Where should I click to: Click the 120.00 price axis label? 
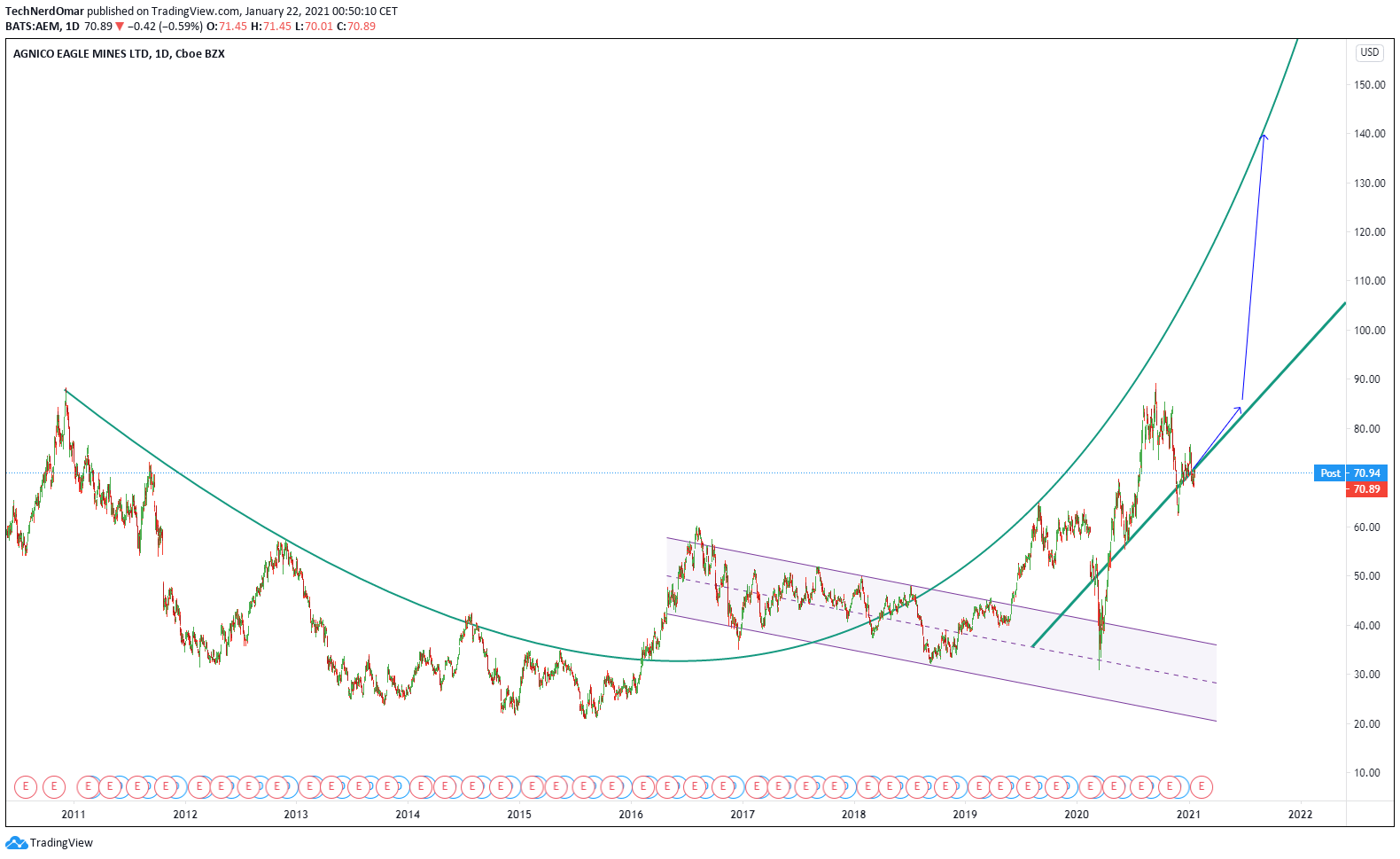click(1369, 232)
